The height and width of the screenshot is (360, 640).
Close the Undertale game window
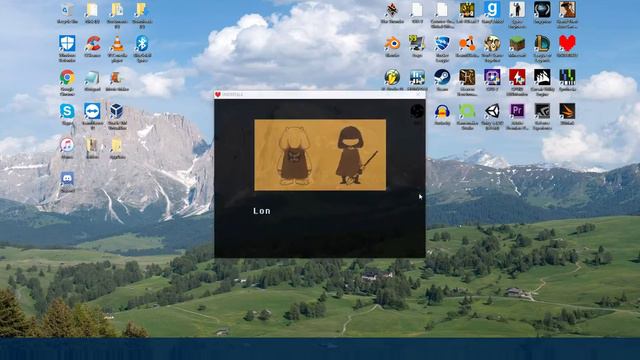[418, 94]
